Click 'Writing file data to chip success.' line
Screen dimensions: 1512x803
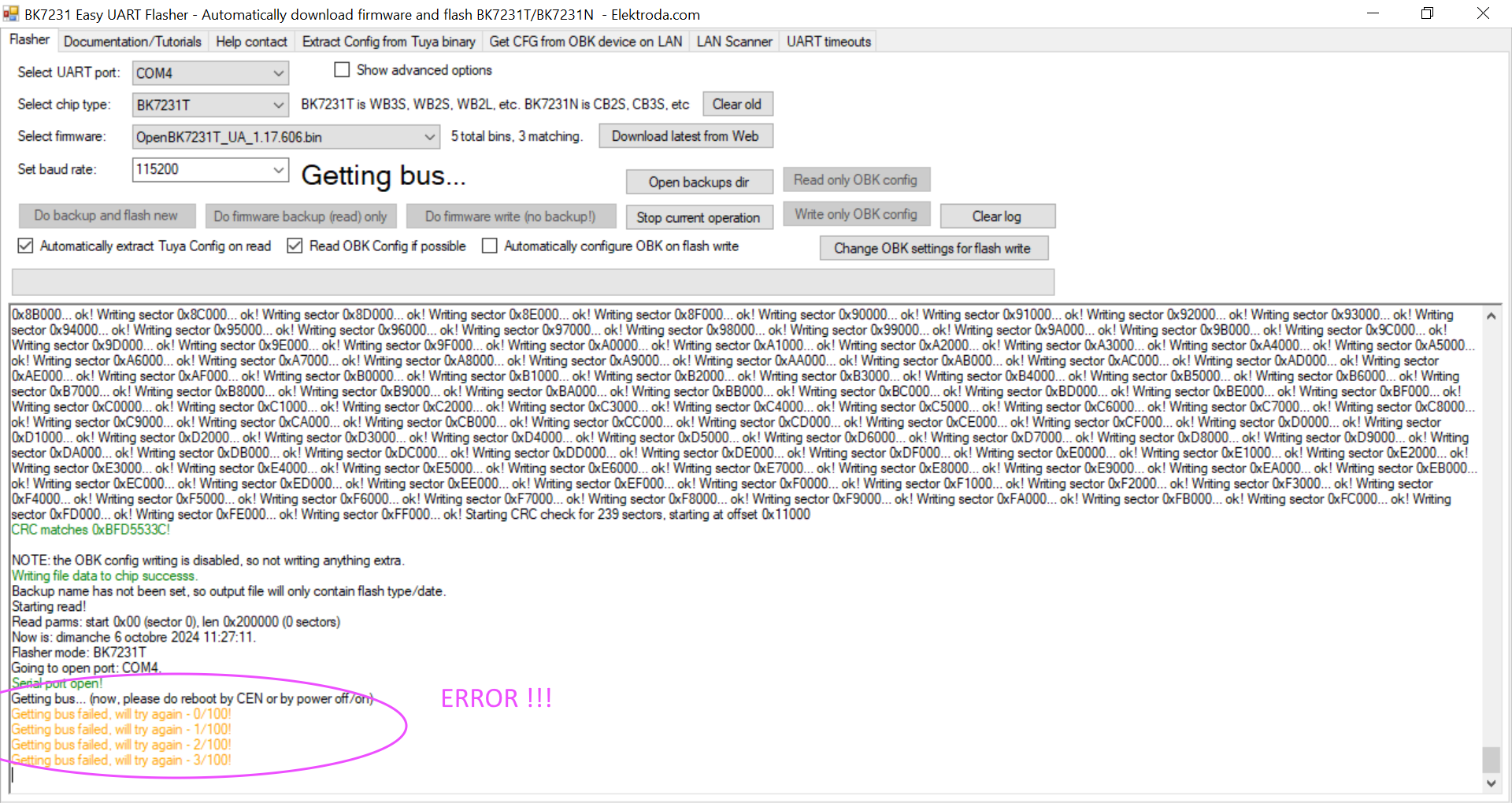coord(104,575)
